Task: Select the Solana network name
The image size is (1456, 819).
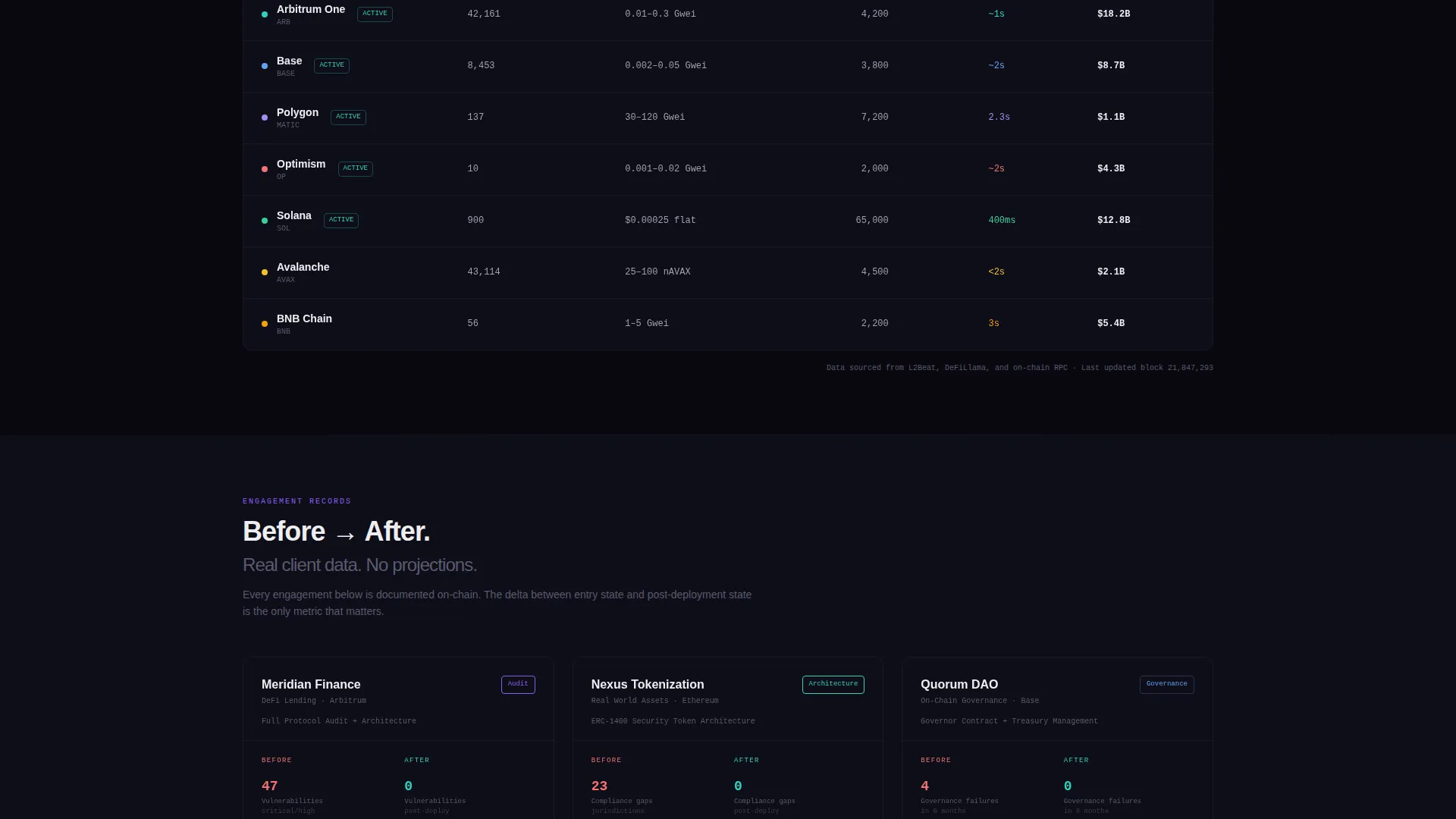Action: 294,215
